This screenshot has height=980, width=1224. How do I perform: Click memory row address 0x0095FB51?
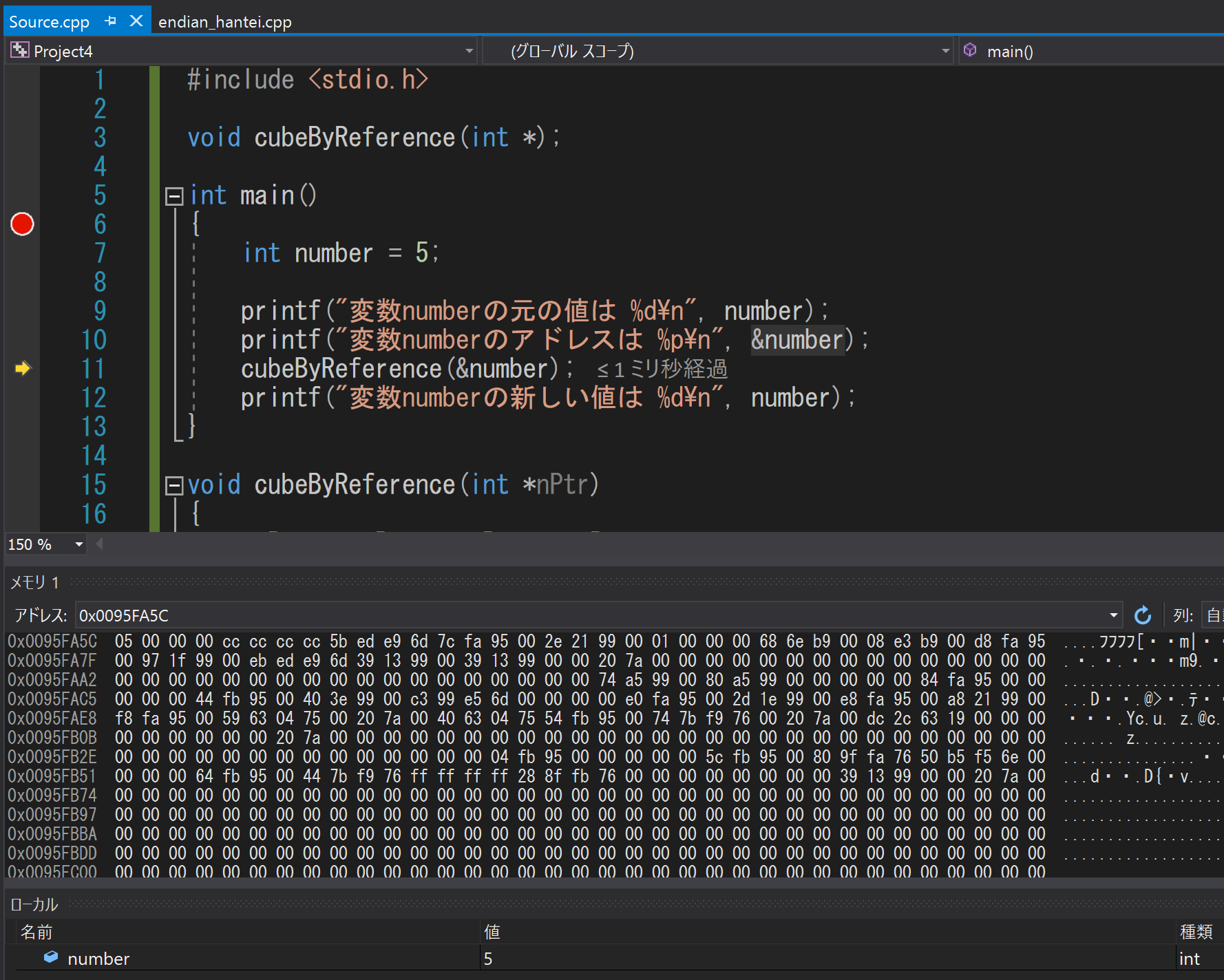click(x=52, y=776)
